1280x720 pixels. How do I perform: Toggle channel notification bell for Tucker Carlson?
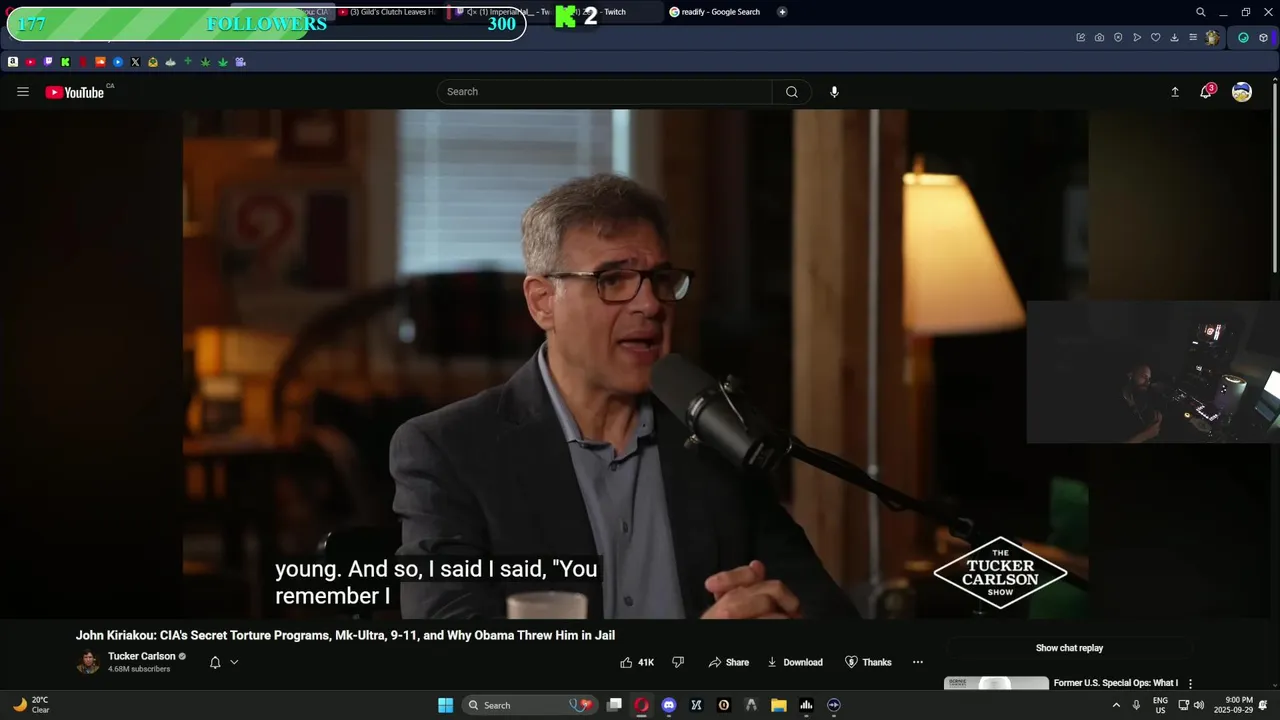pyautogui.click(x=214, y=662)
